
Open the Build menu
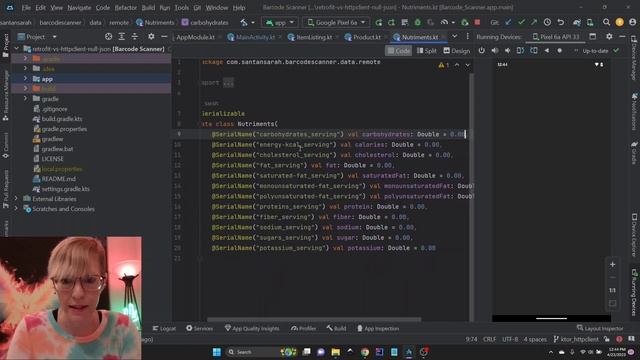(x=148, y=7)
